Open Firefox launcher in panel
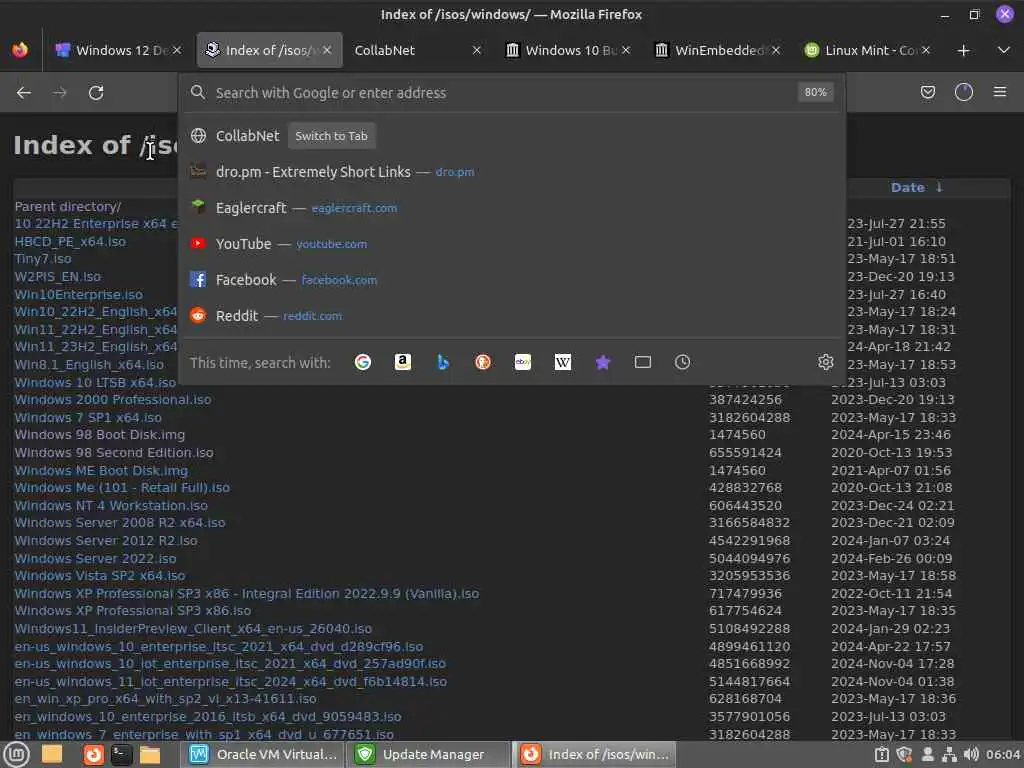Viewport: 1024px width, 768px height. 93,755
